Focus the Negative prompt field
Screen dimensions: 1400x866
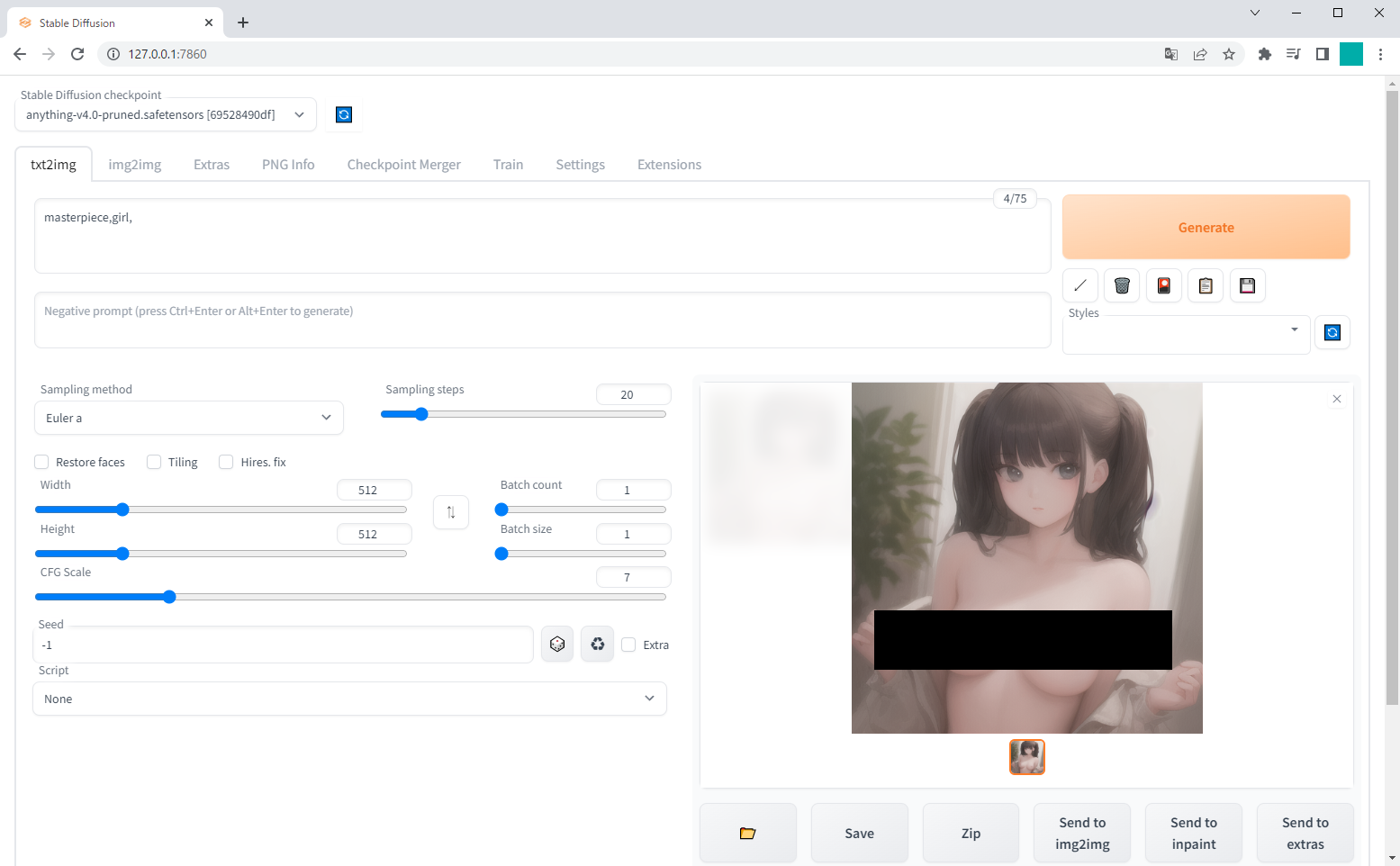coord(543,320)
